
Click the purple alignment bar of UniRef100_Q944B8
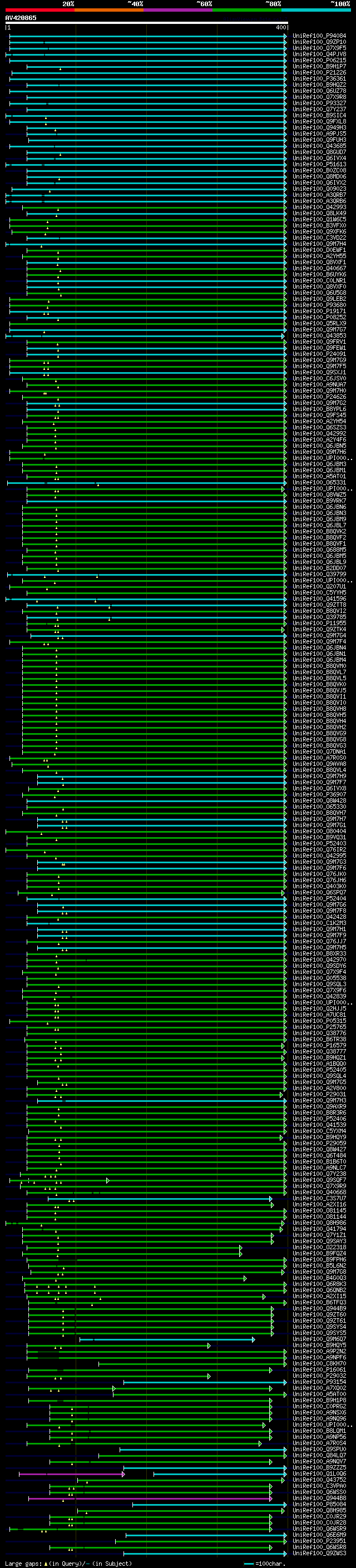tap(150, 1498)
